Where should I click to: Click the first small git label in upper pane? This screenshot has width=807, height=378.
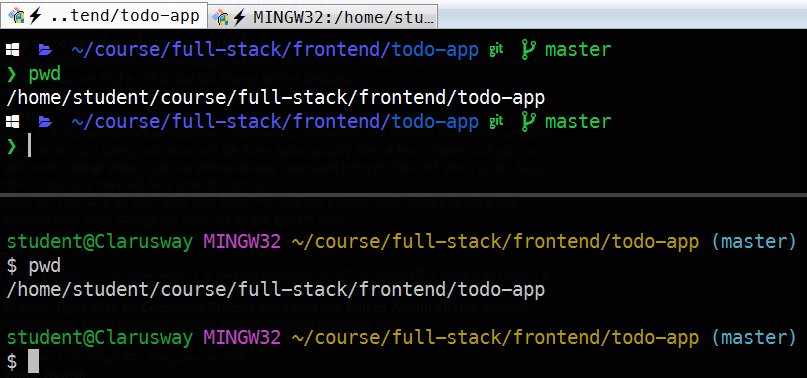(496, 49)
